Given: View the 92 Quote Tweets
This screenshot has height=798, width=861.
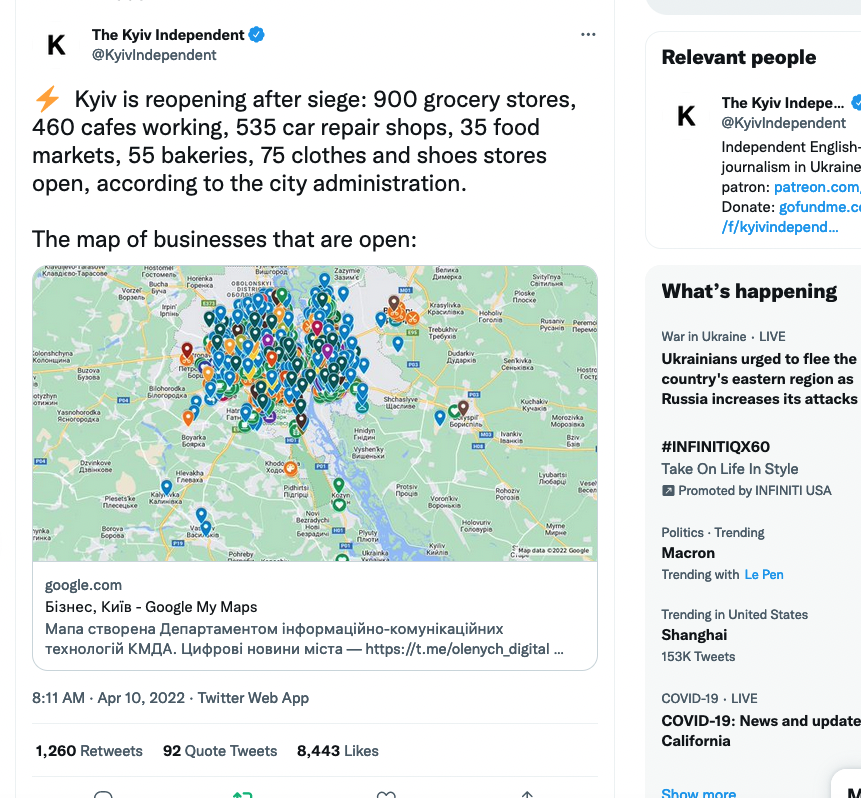Looking at the screenshot, I should tap(220, 751).
